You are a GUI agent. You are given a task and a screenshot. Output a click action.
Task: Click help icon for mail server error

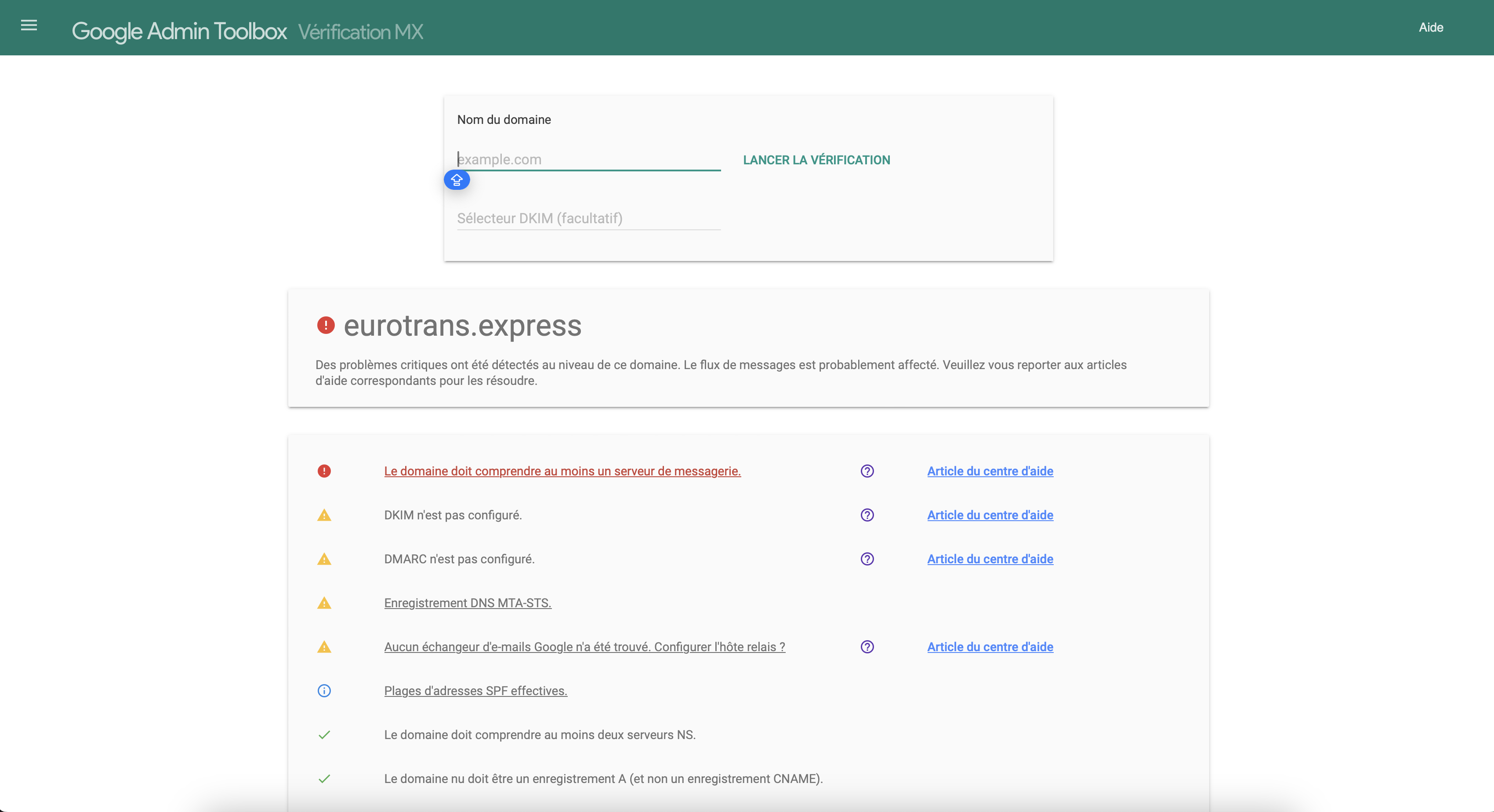point(867,471)
